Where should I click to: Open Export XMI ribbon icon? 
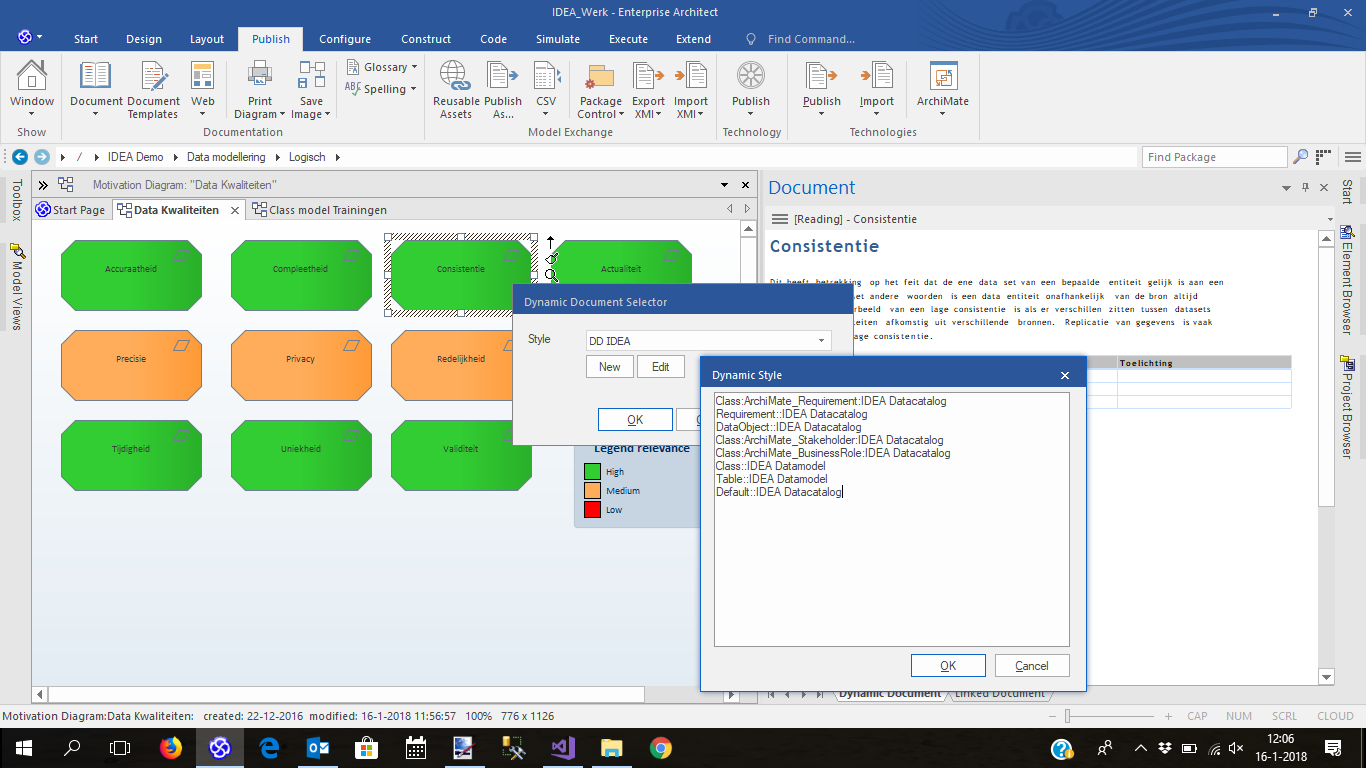648,88
